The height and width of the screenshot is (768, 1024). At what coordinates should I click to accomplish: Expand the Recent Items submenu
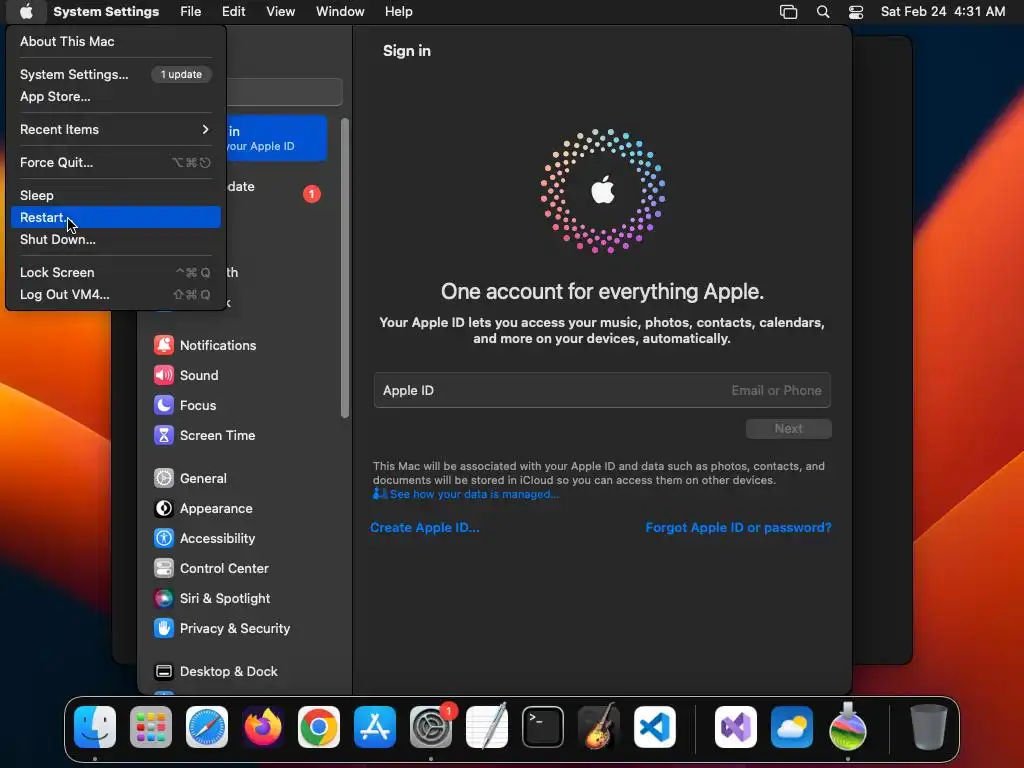pos(116,129)
